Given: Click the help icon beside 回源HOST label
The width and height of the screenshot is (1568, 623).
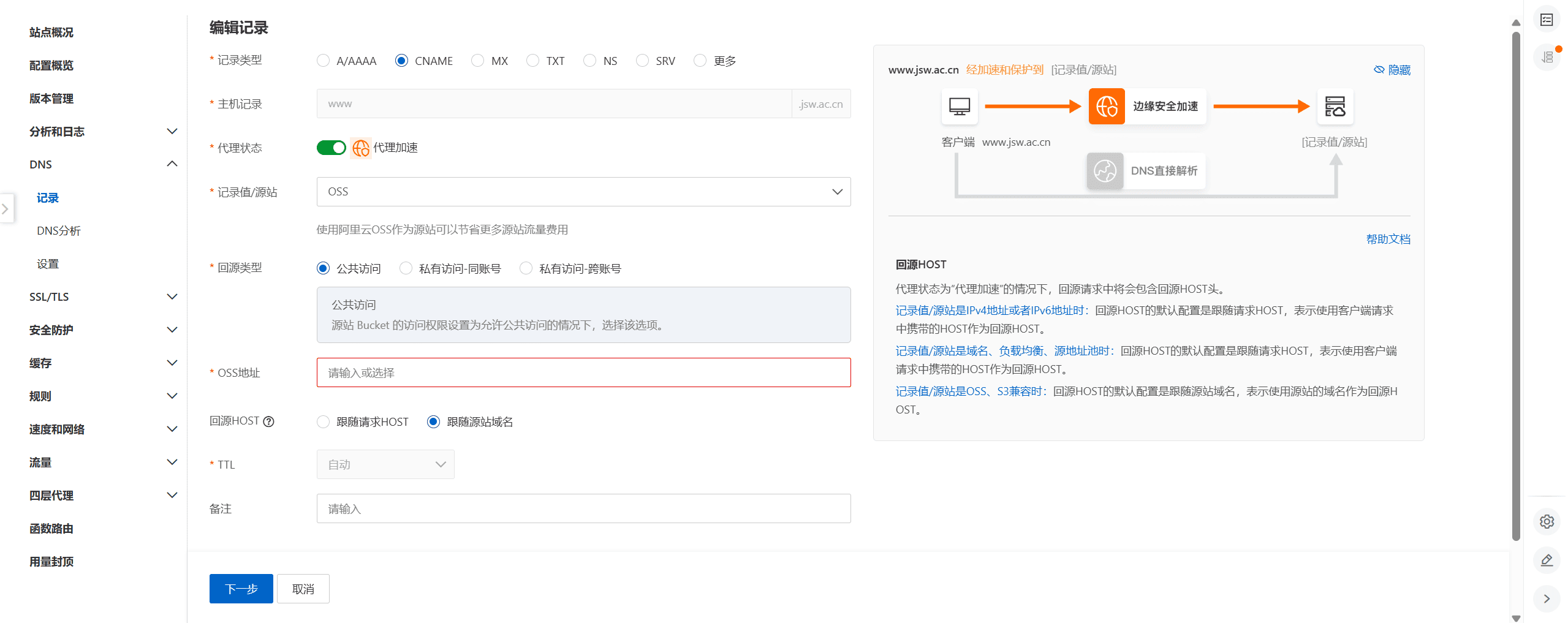Looking at the screenshot, I should [x=269, y=421].
